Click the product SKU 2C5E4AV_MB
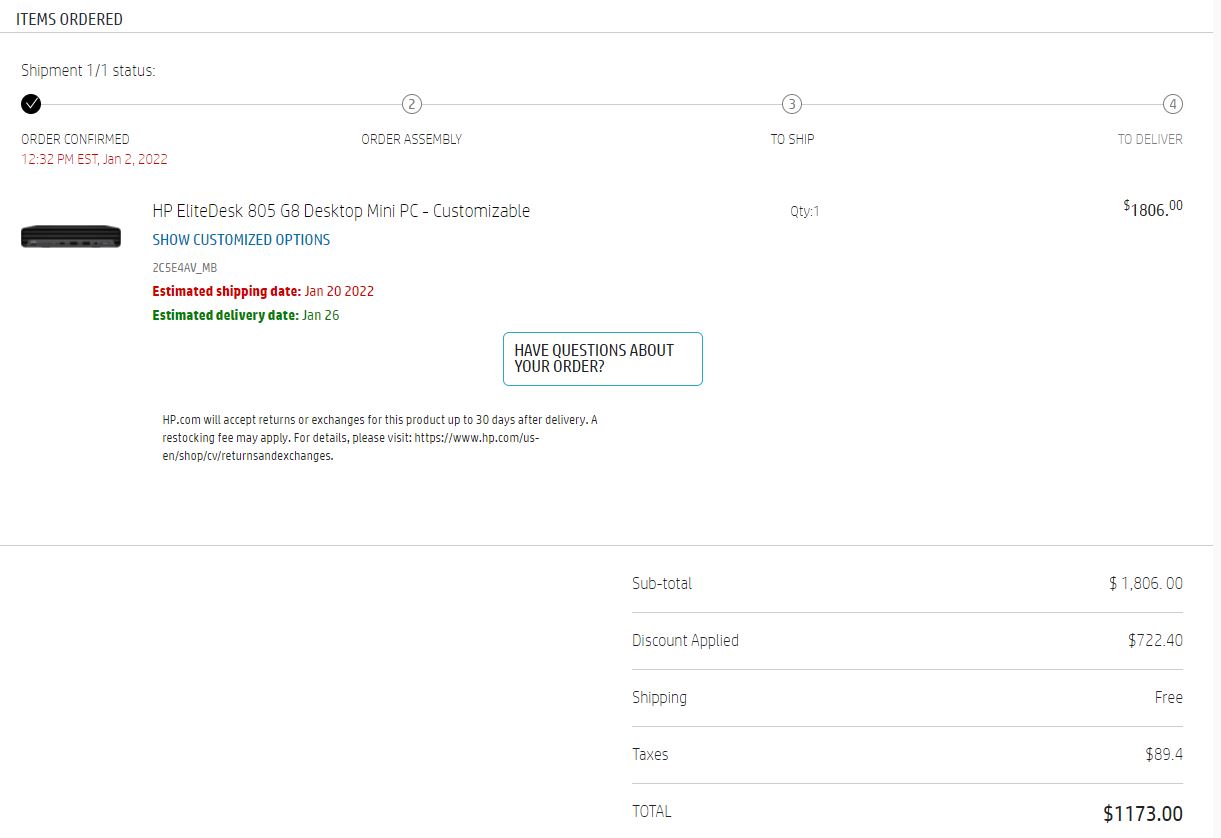This screenshot has width=1221, height=838. (x=185, y=268)
